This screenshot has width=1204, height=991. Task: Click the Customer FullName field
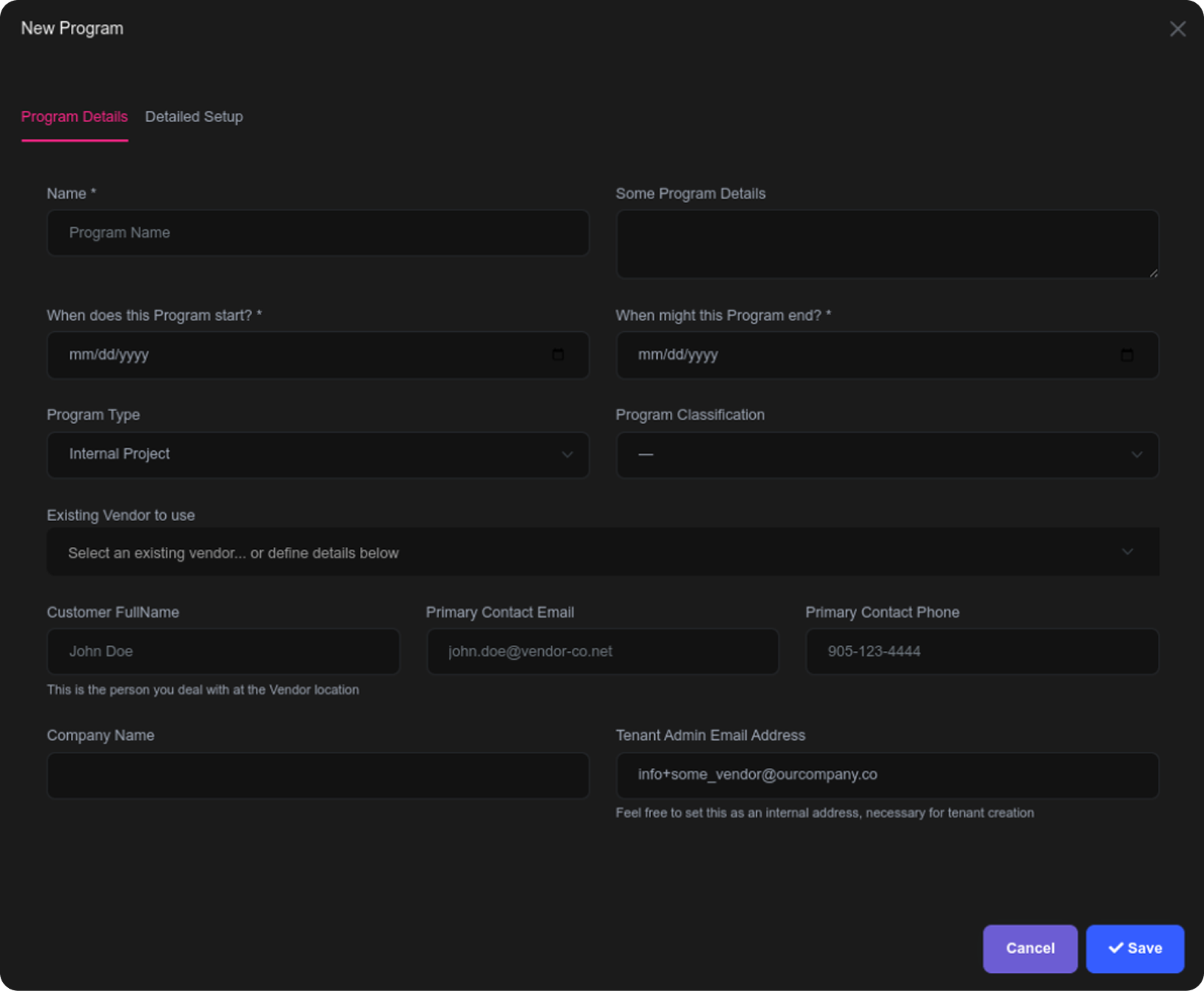pyautogui.click(x=223, y=652)
